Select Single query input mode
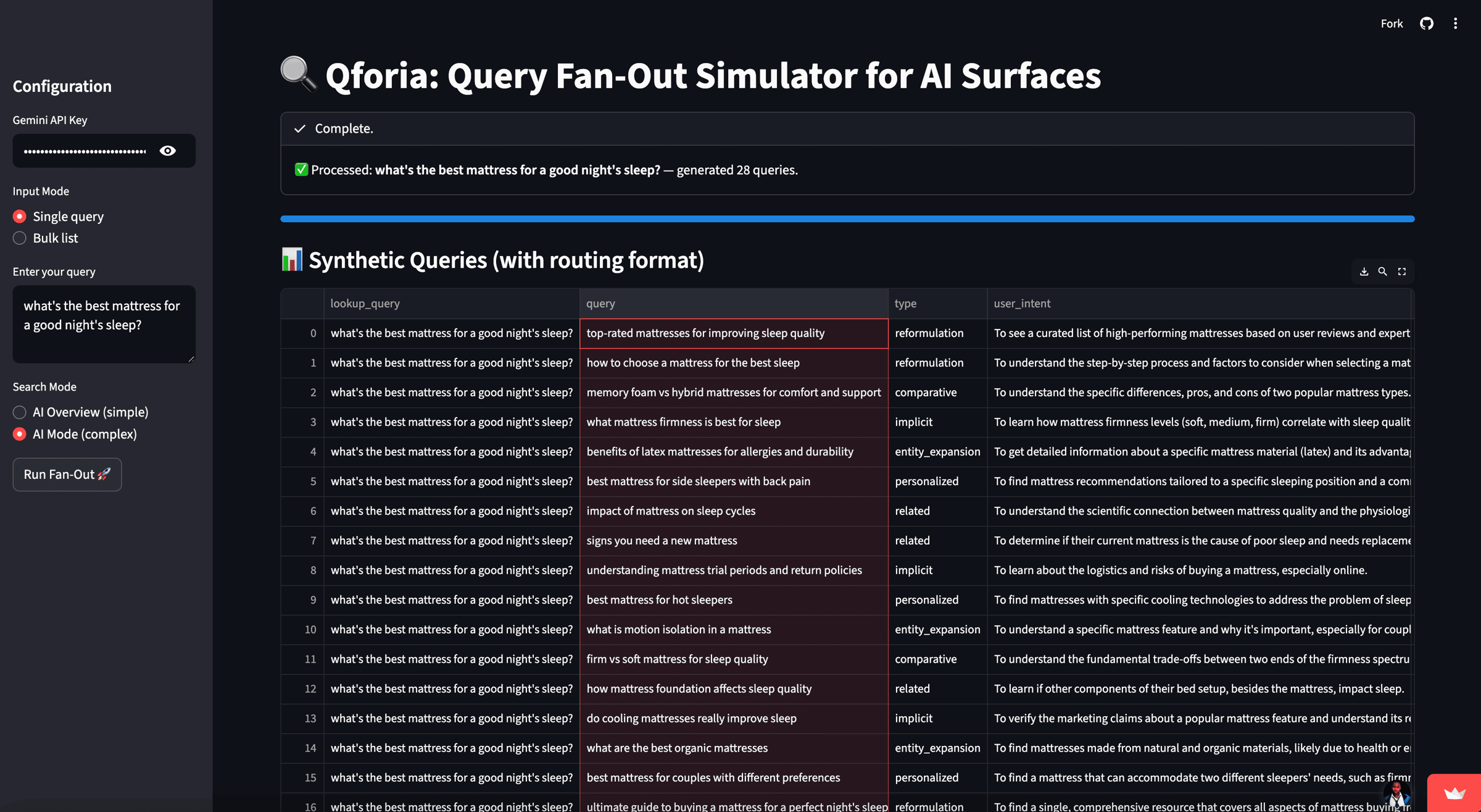Screen dimensions: 1481x812 (x=20, y=217)
